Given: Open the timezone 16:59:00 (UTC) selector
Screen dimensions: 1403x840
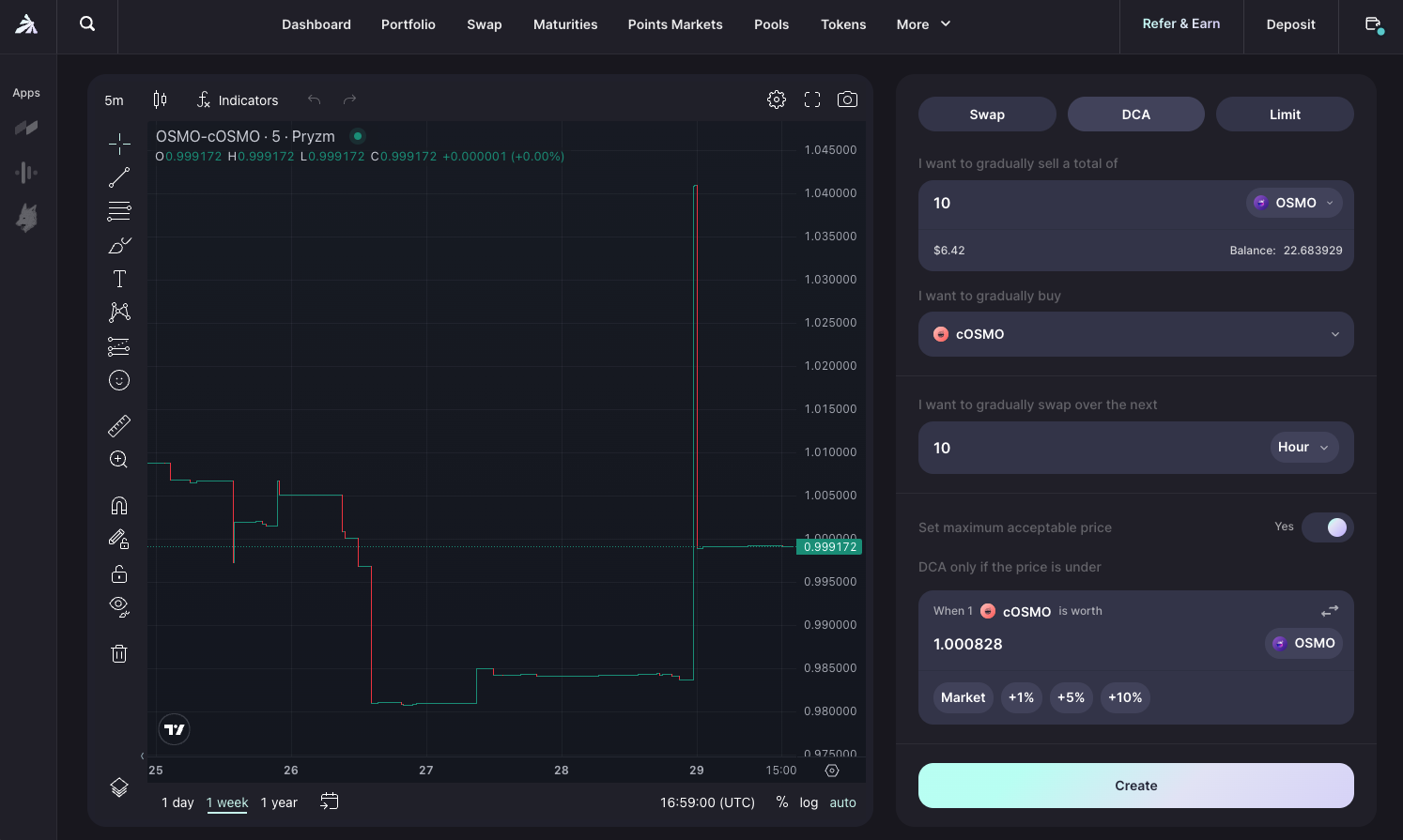Looking at the screenshot, I should point(707,802).
